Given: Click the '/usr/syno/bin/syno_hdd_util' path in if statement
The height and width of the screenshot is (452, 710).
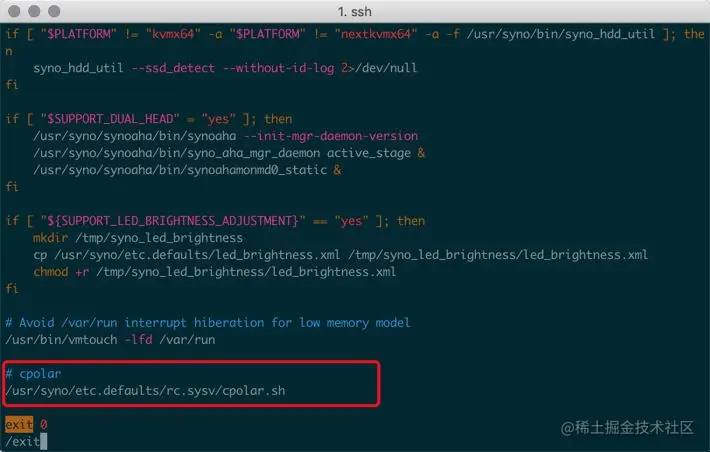Looking at the screenshot, I should [561, 34].
